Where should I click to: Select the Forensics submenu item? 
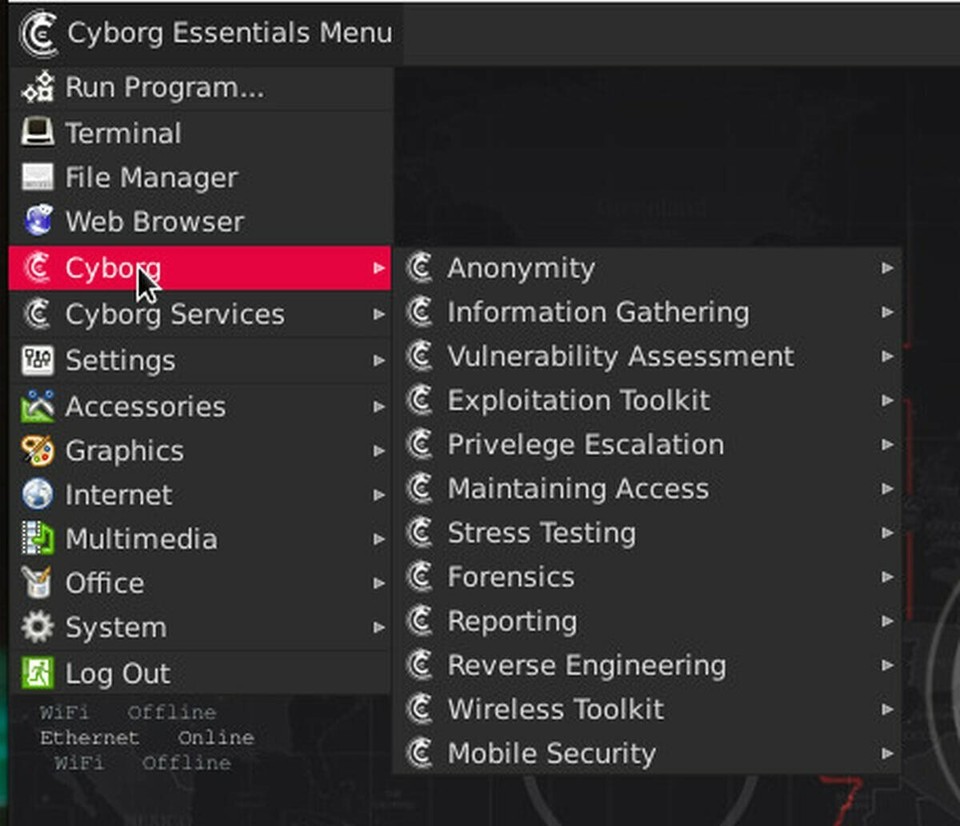pos(511,577)
